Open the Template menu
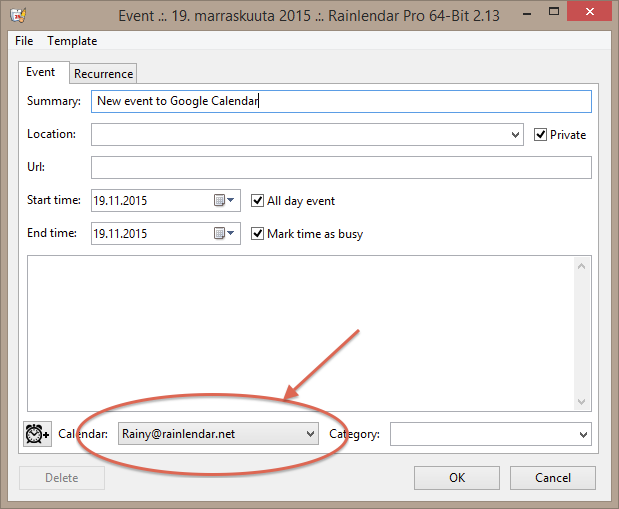Image resolution: width=619 pixels, height=509 pixels. pyautogui.click(x=72, y=41)
